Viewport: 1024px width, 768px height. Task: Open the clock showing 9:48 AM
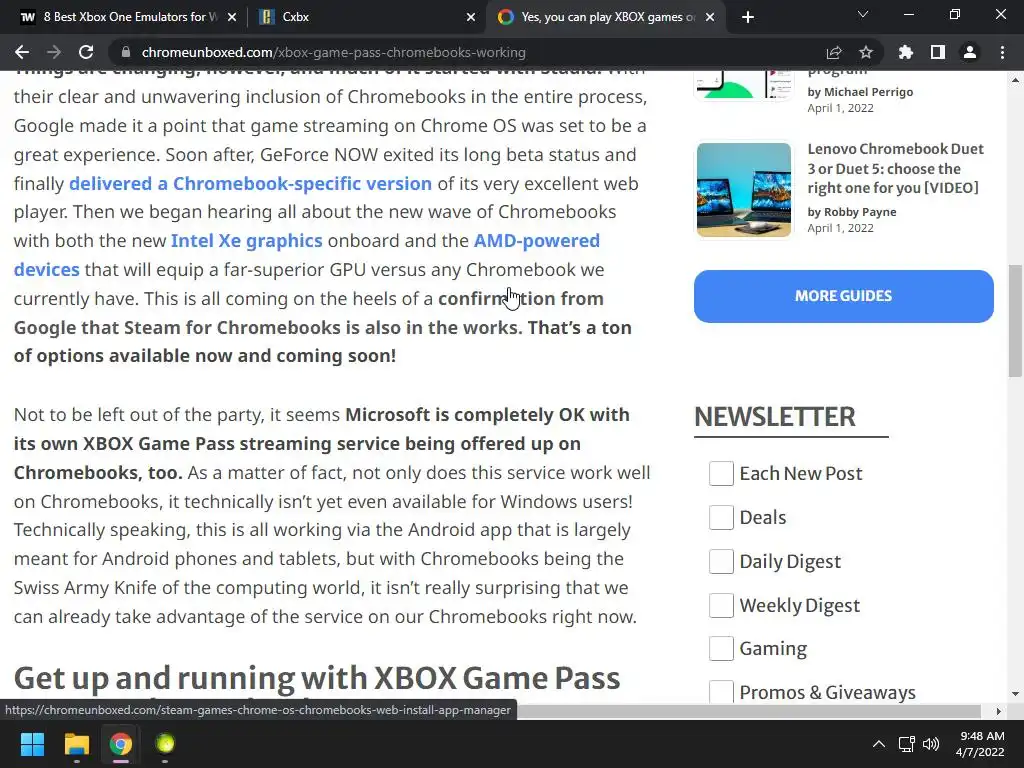point(980,744)
